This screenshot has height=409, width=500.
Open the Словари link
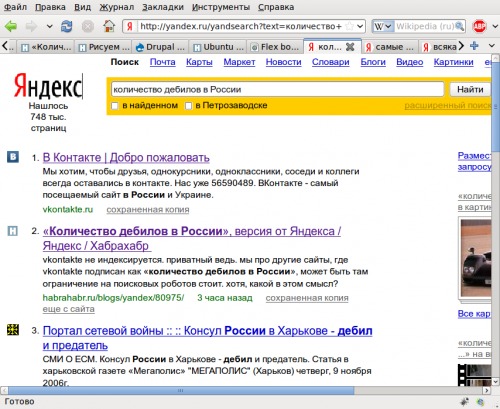[331, 62]
